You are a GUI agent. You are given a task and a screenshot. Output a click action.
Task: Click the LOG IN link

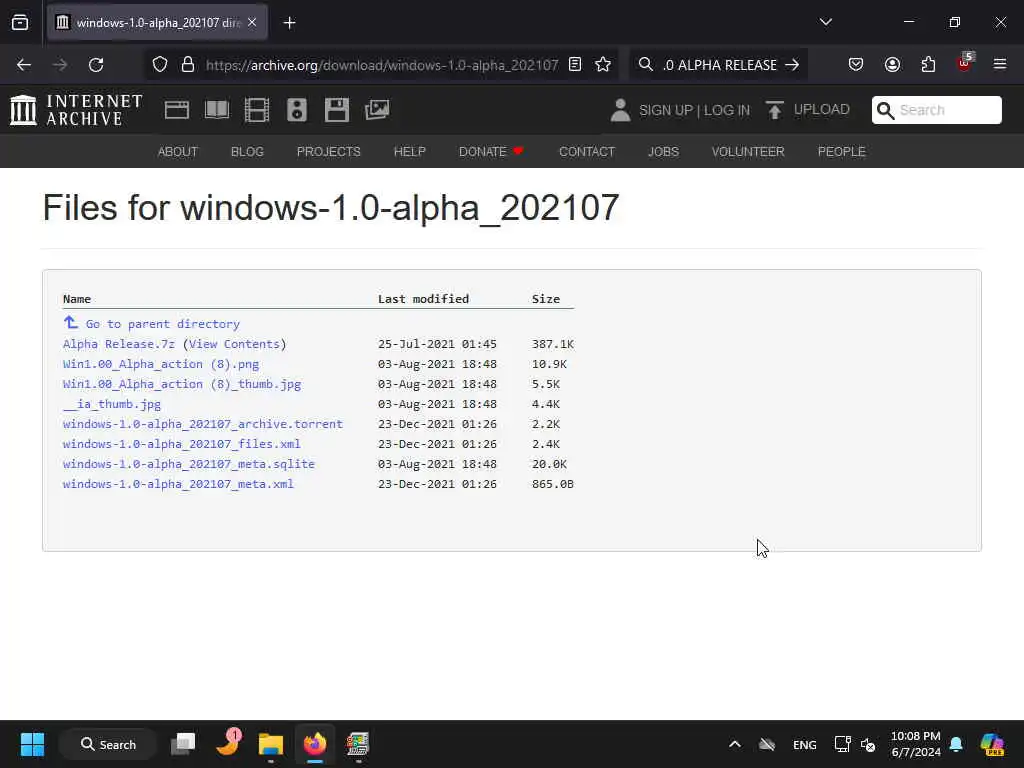pos(727,110)
